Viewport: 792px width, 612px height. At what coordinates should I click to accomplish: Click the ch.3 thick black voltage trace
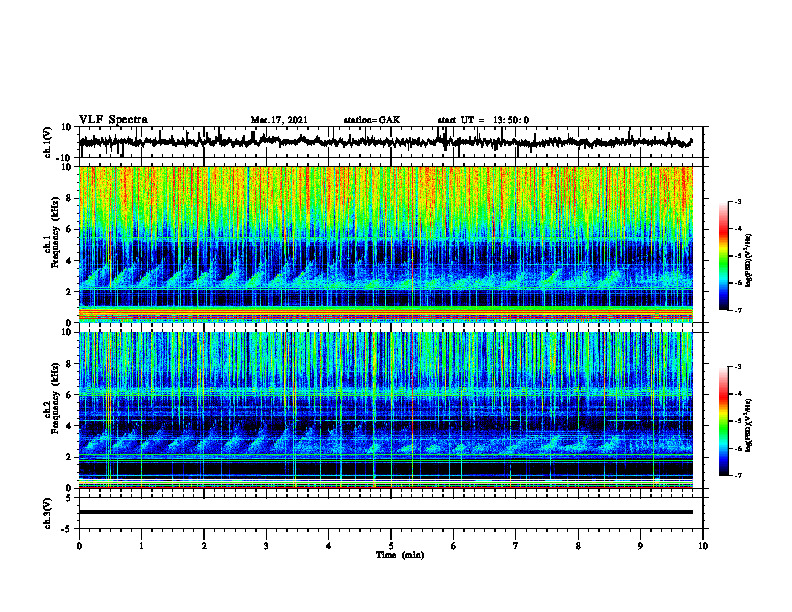(x=386, y=512)
